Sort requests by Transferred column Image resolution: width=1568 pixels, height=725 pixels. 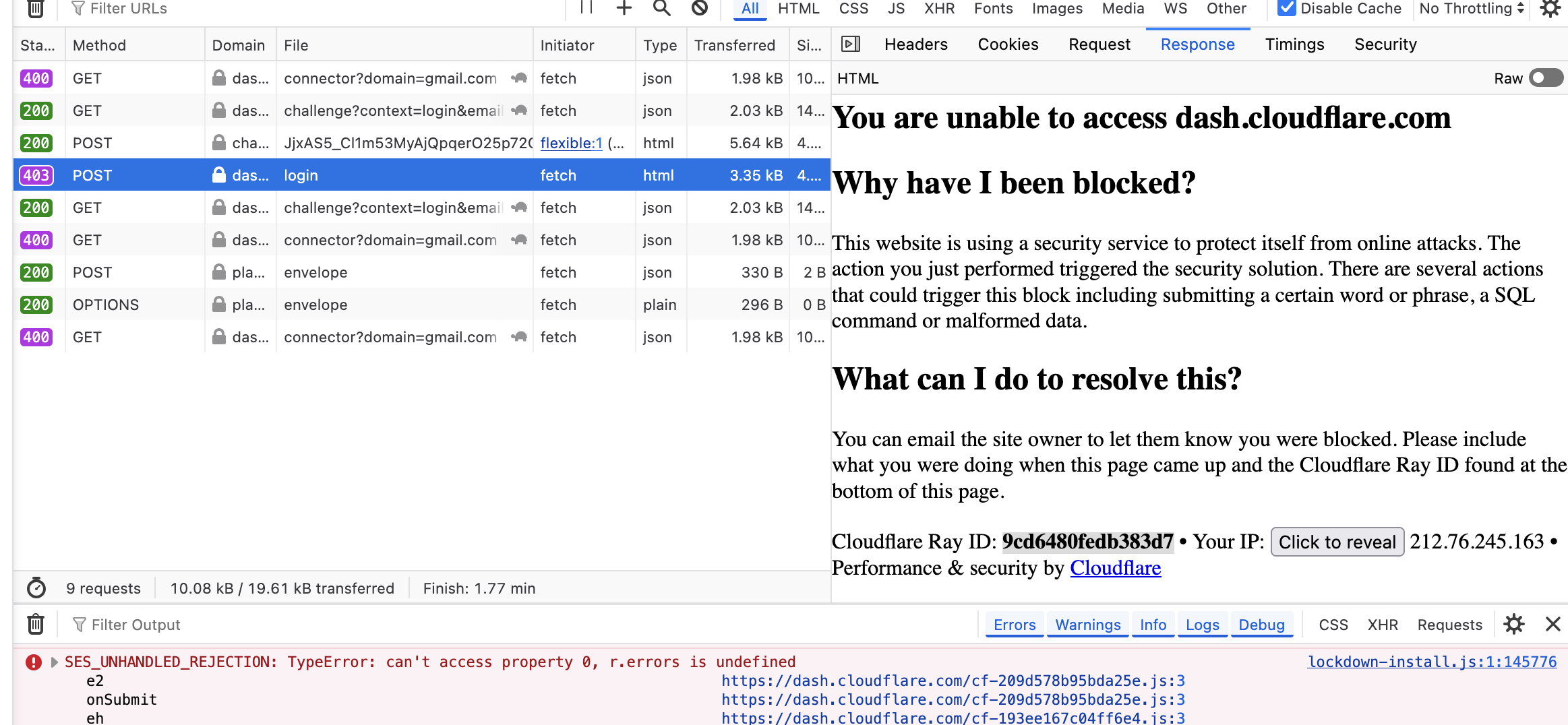pos(738,45)
